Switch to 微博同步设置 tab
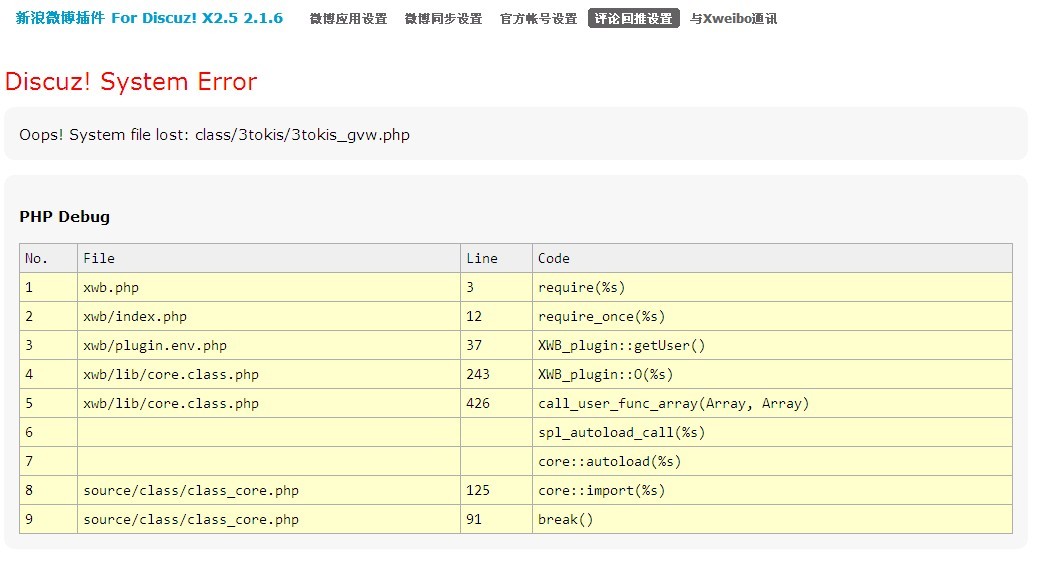This screenshot has height=563, width=1056. pyautogui.click(x=443, y=19)
